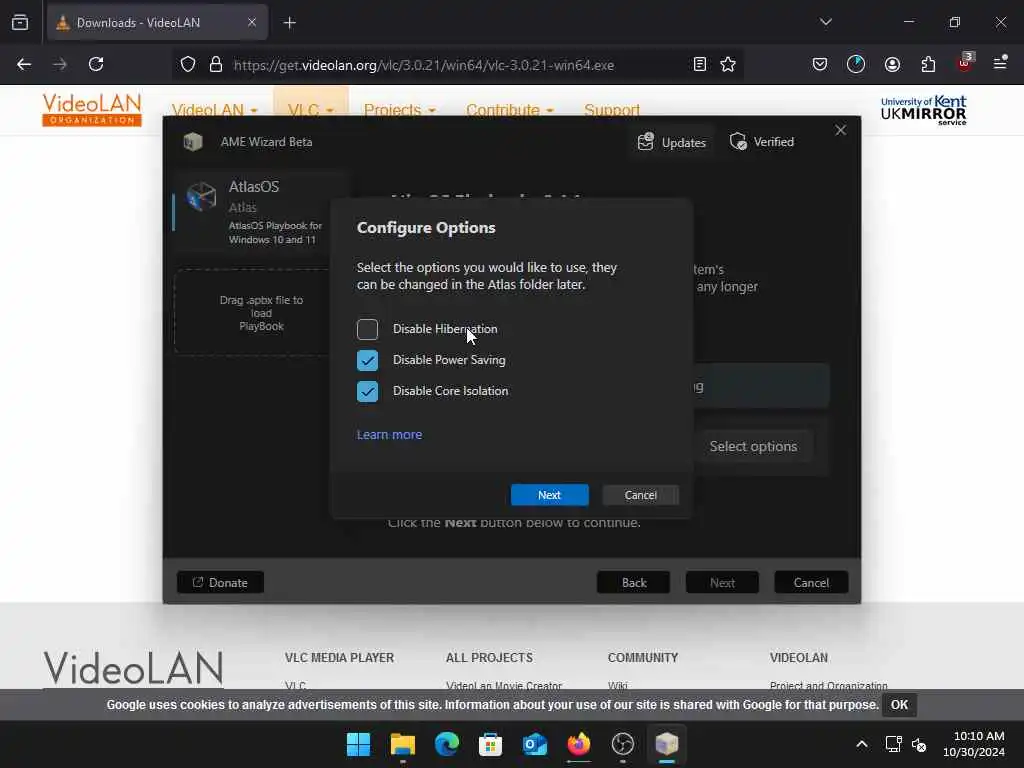View site security lock info
Image resolution: width=1024 pixels, height=768 pixels.
216,65
